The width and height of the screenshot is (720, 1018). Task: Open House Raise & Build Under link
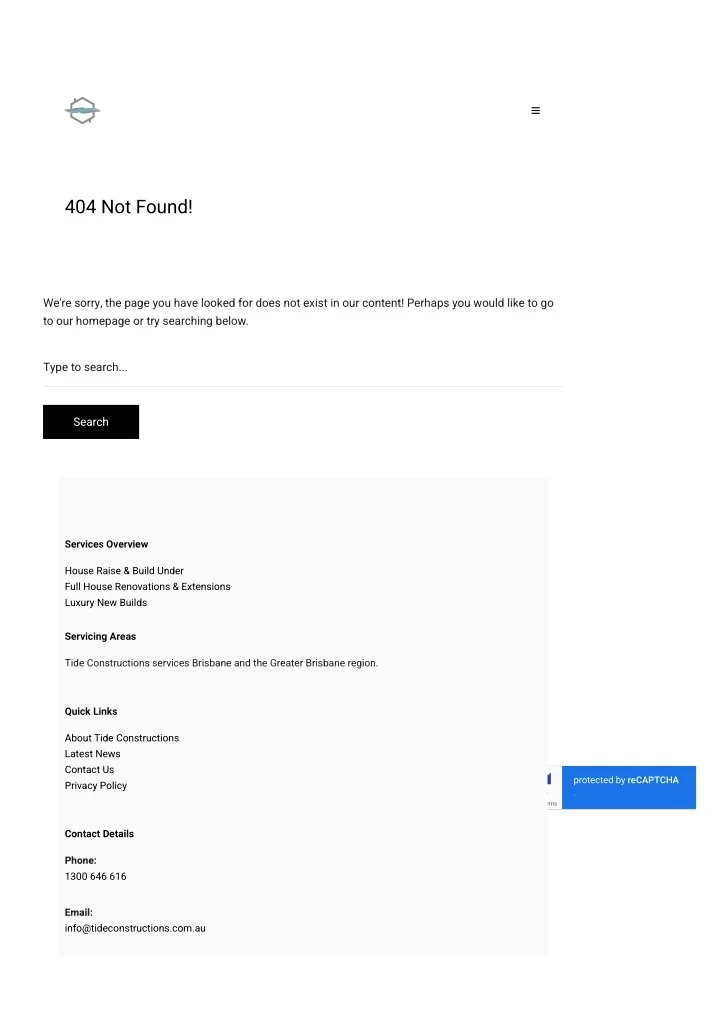click(124, 571)
